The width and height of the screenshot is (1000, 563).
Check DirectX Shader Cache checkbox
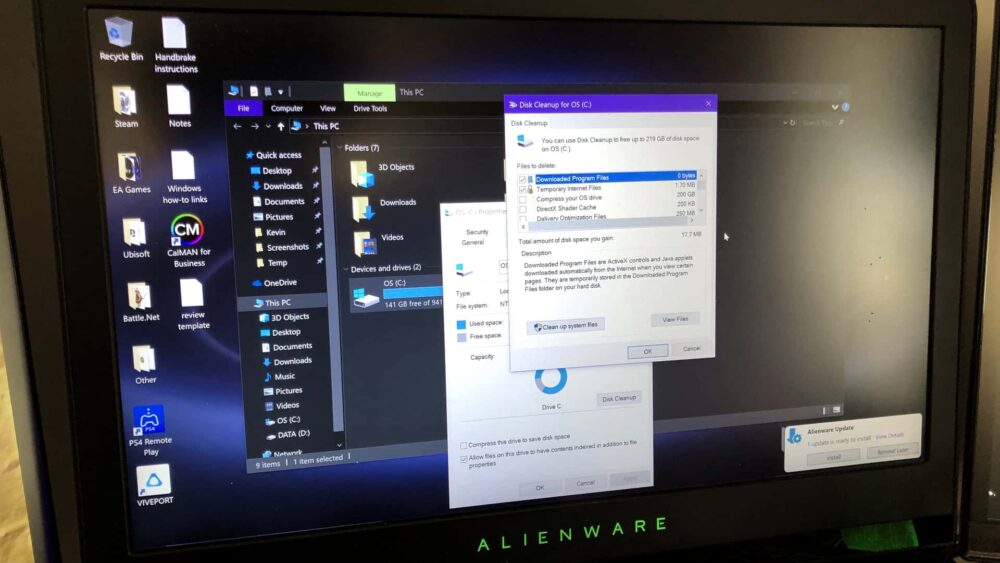(523, 209)
